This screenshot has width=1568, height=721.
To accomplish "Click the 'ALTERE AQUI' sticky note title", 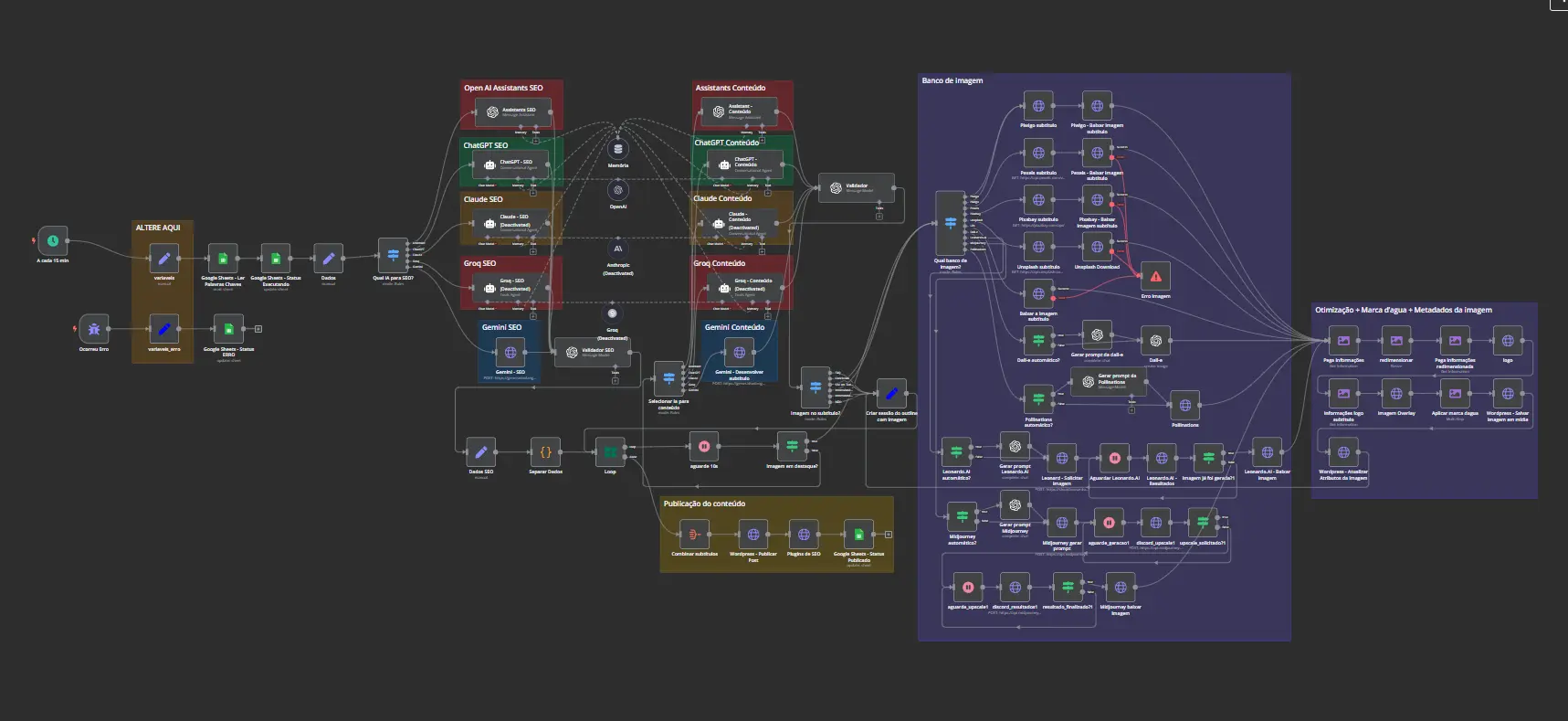I will pyautogui.click(x=158, y=228).
